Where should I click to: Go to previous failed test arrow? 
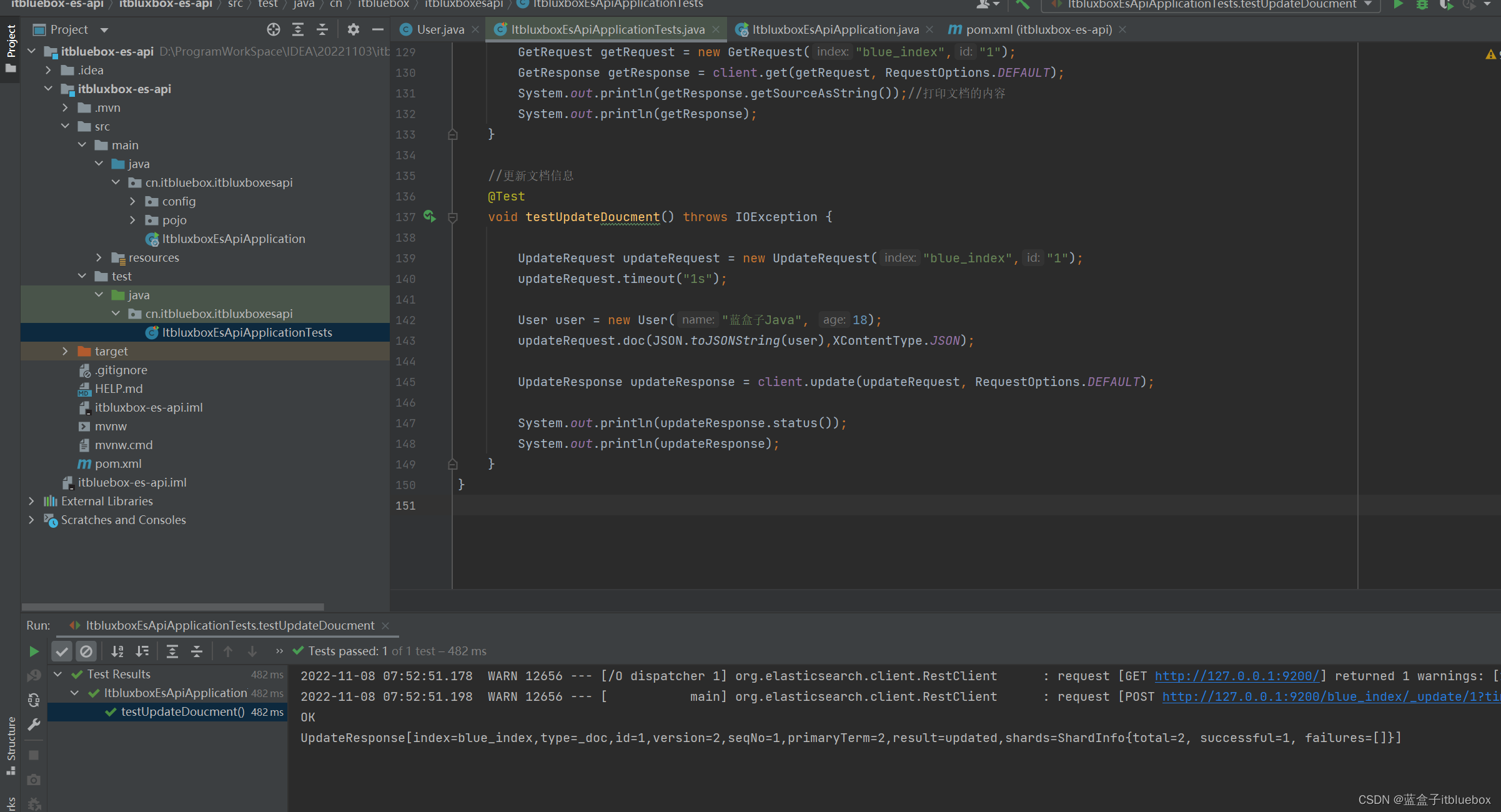228,651
